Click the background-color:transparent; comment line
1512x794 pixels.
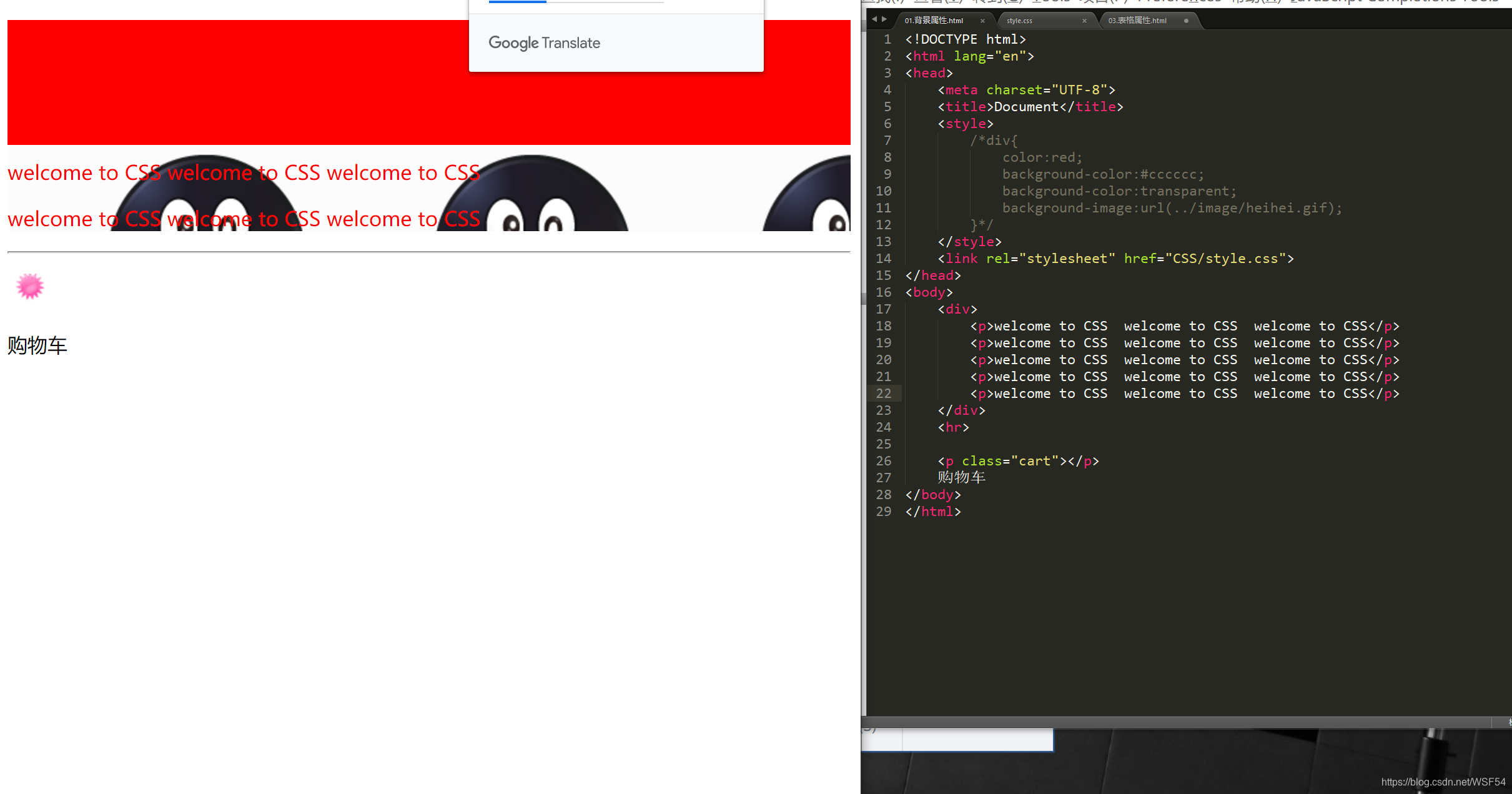coord(1119,191)
